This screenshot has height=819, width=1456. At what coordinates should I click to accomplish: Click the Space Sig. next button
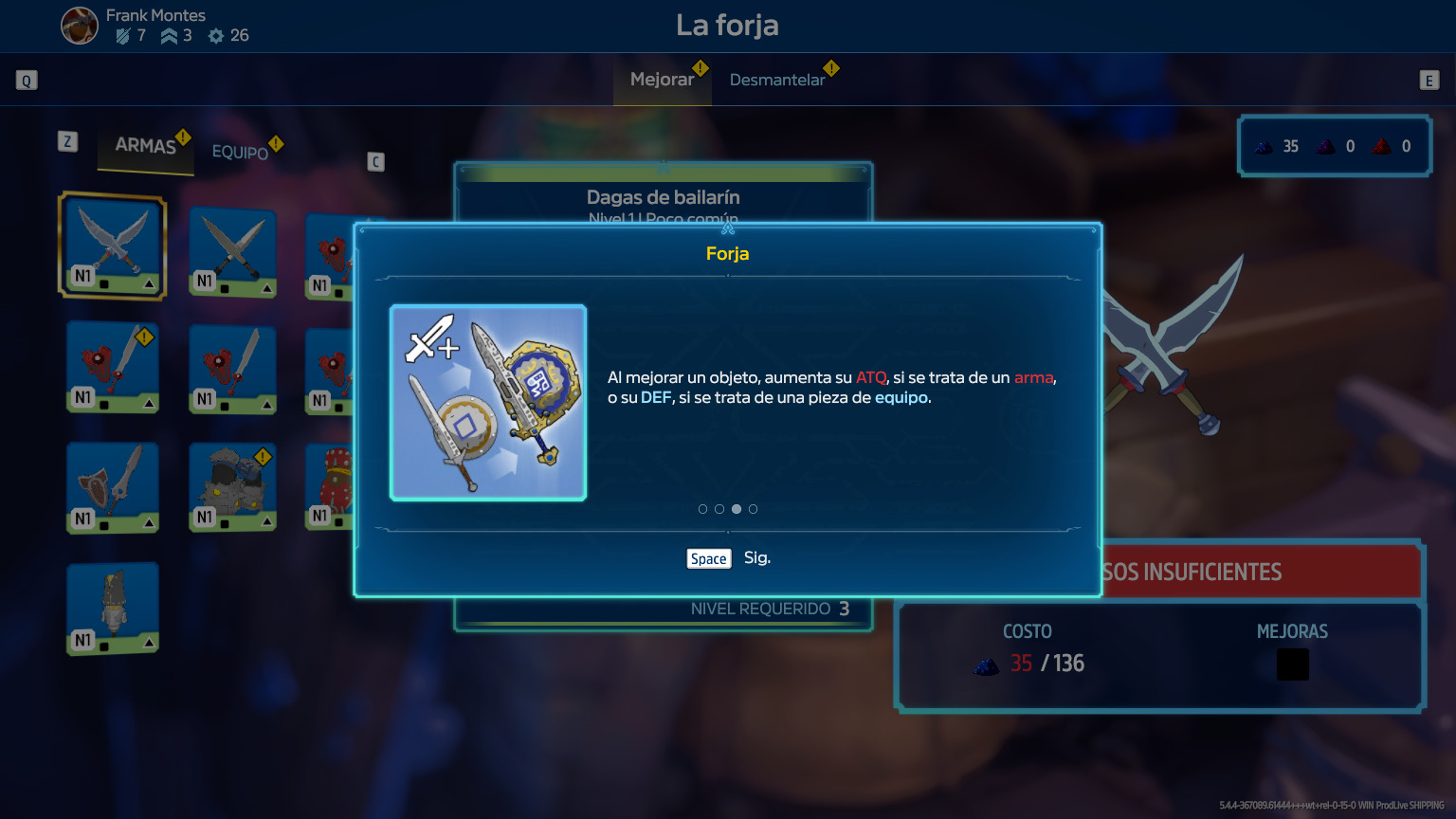[728, 558]
